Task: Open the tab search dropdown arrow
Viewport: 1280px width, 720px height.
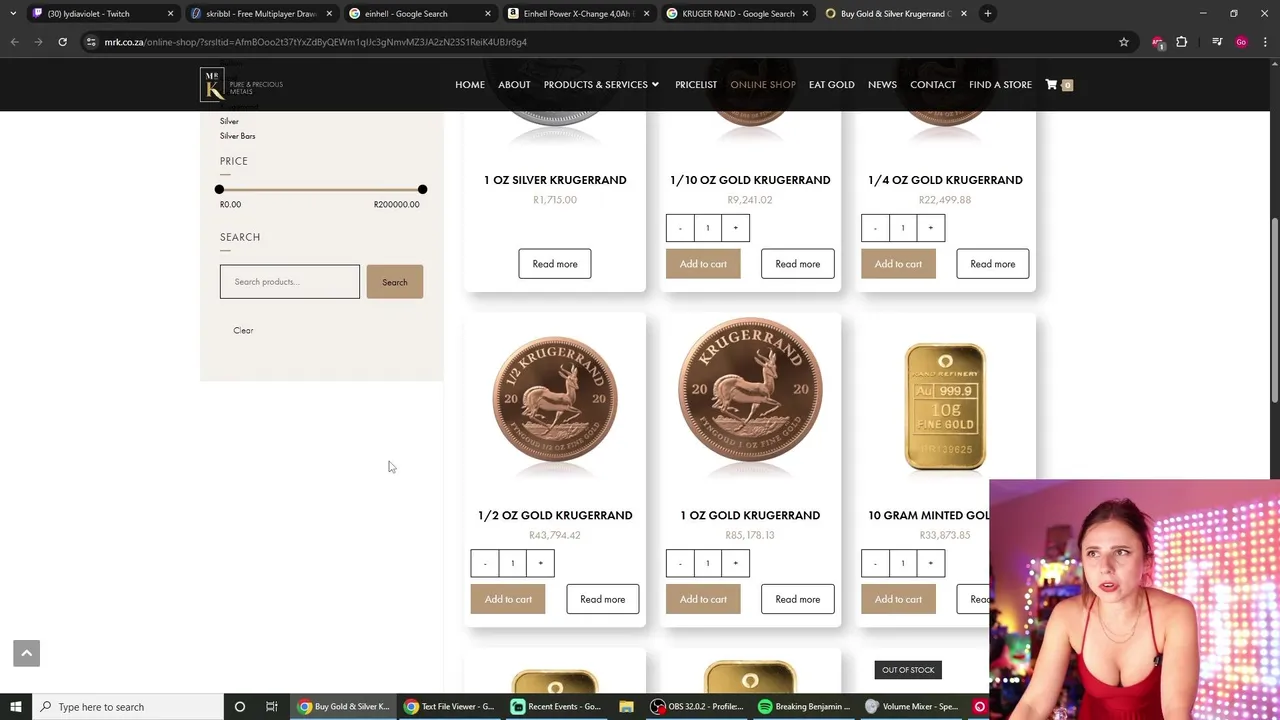Action: pyautogui.click(x=12, y=14)
